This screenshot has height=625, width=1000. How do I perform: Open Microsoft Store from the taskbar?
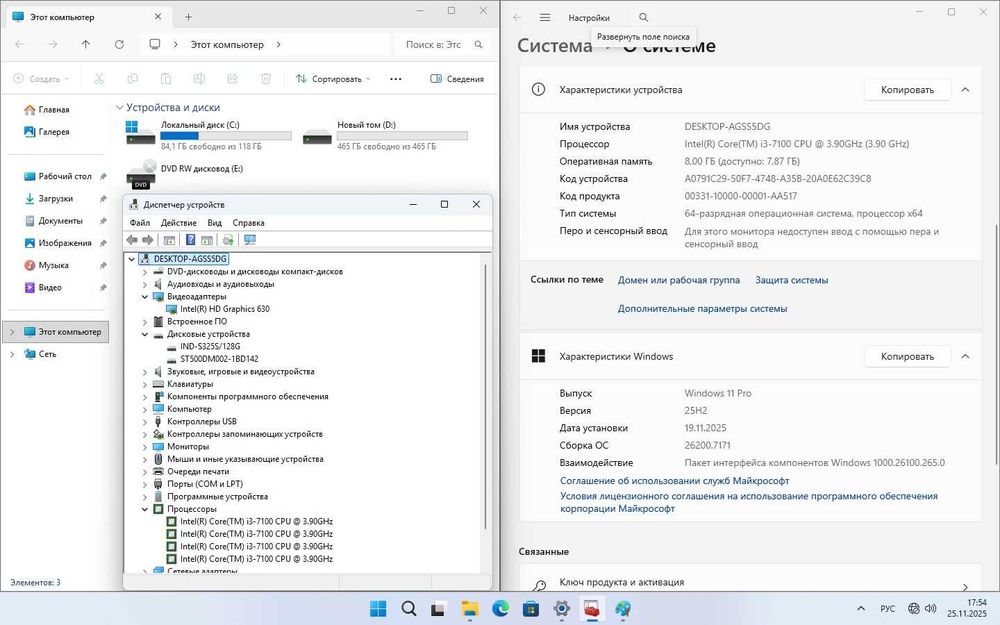pos(531,608)
